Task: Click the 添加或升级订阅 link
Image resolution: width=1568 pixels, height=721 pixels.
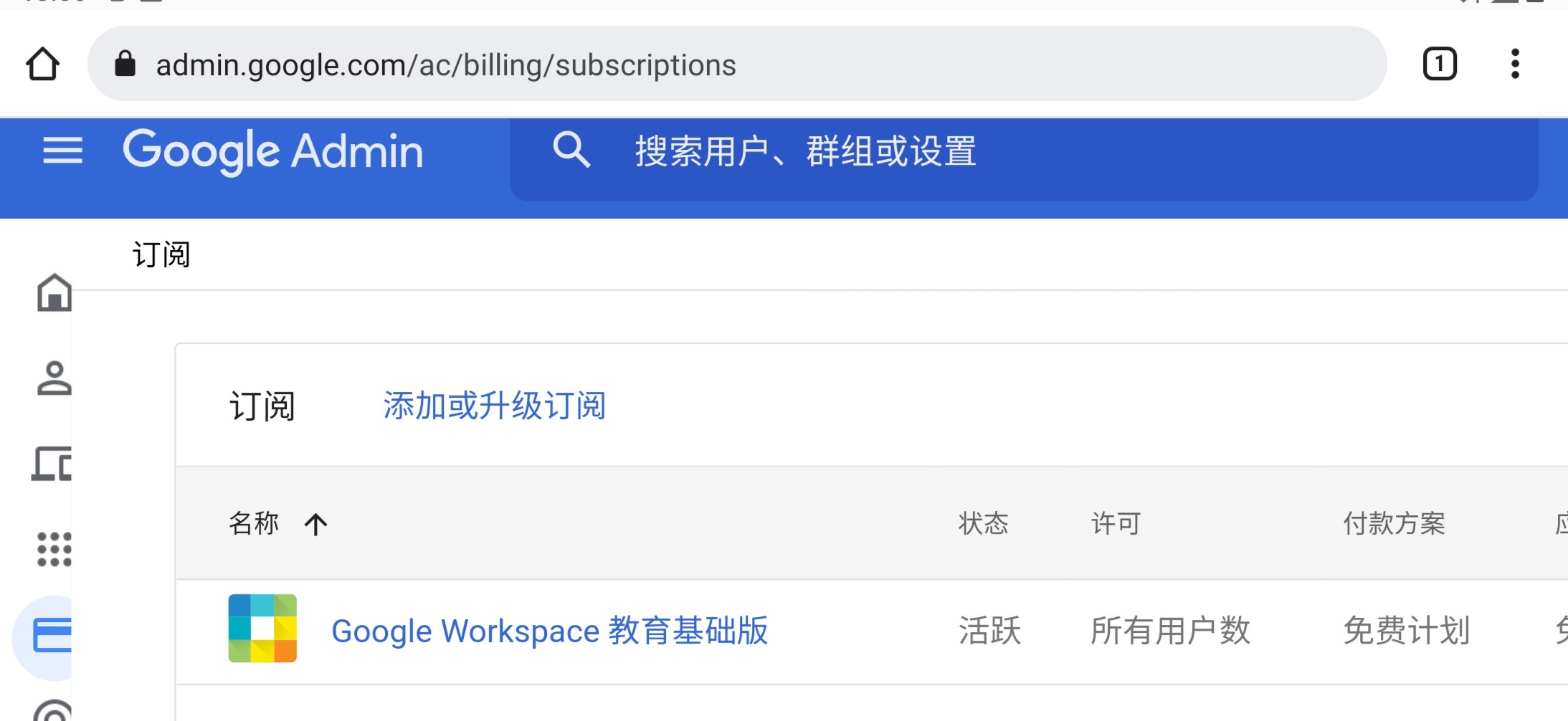Action: click(x=495, y=406)
